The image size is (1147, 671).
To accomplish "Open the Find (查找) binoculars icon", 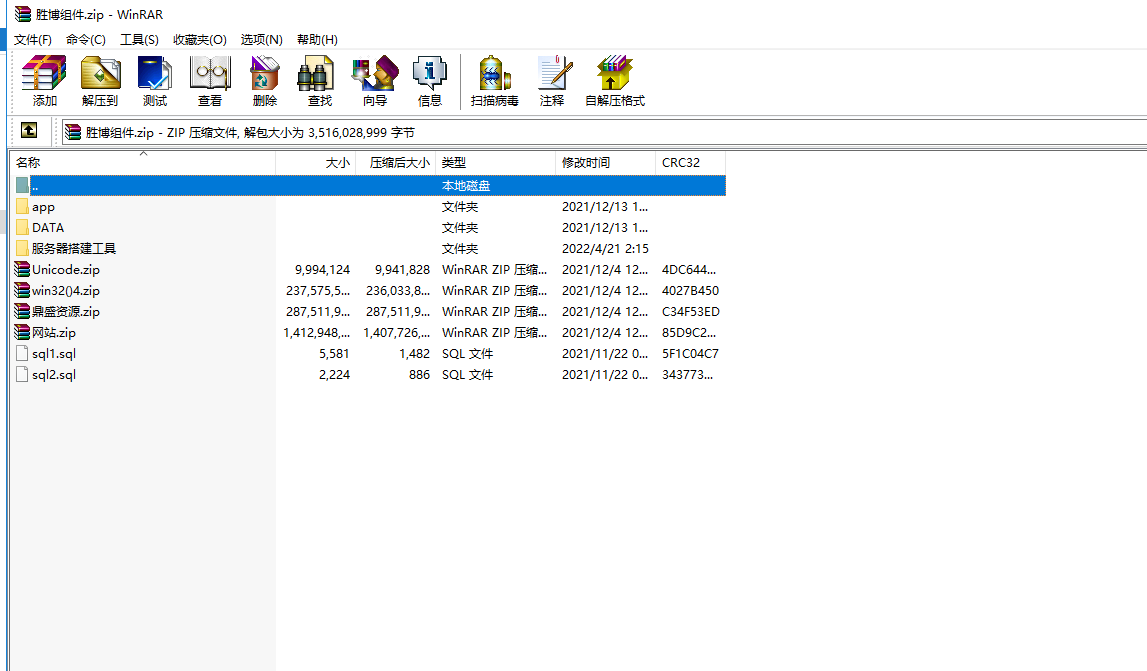I will [319, 80].
